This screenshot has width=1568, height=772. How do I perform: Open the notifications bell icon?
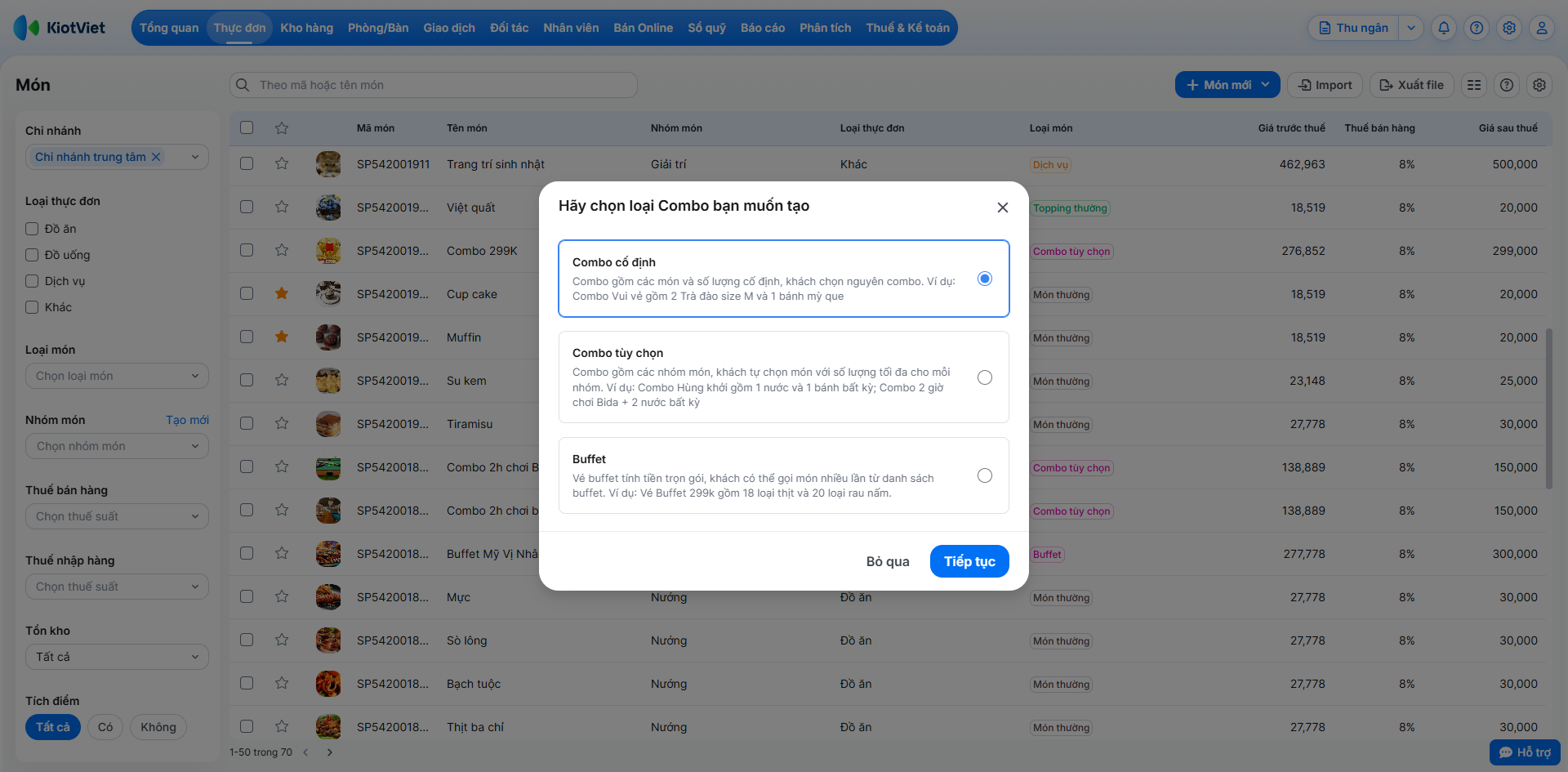1444,28
